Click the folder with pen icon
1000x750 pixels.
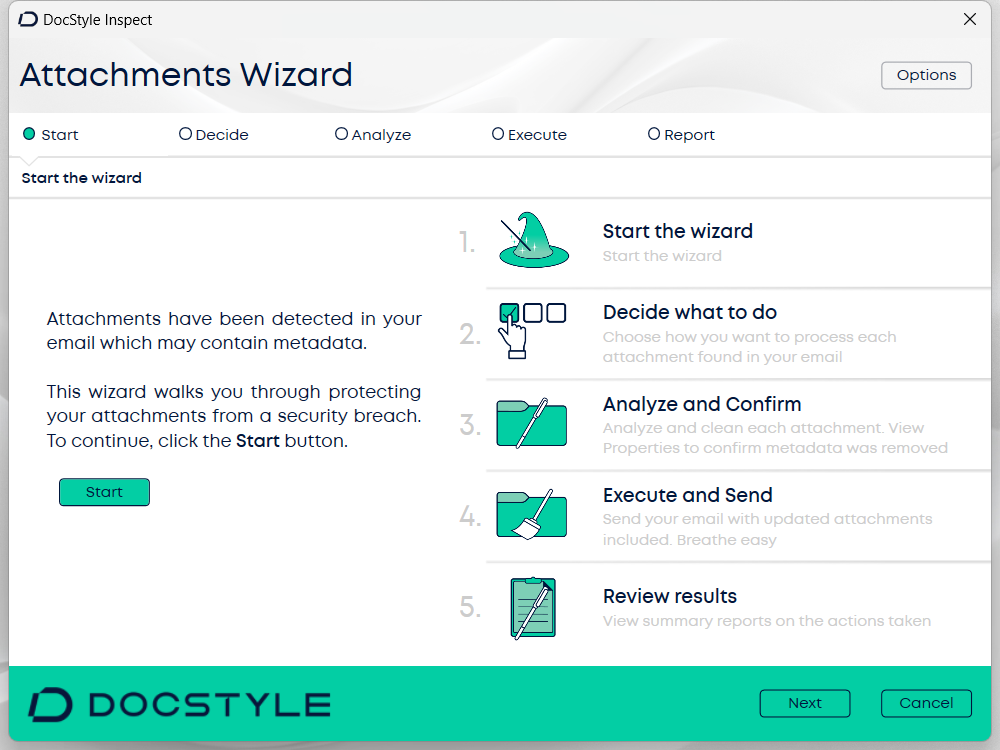point(532,423)
